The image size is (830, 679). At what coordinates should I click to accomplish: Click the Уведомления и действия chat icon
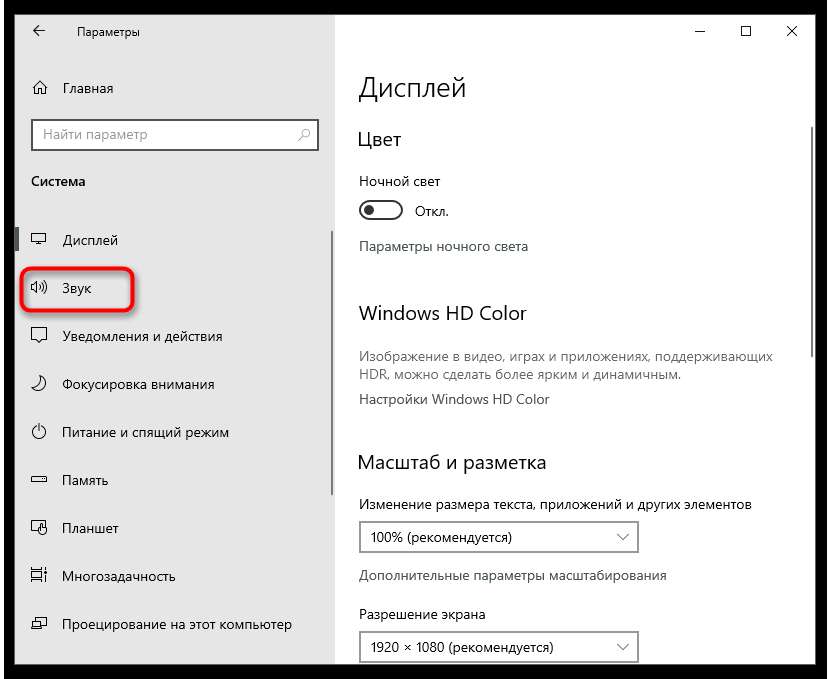[39, 336]
